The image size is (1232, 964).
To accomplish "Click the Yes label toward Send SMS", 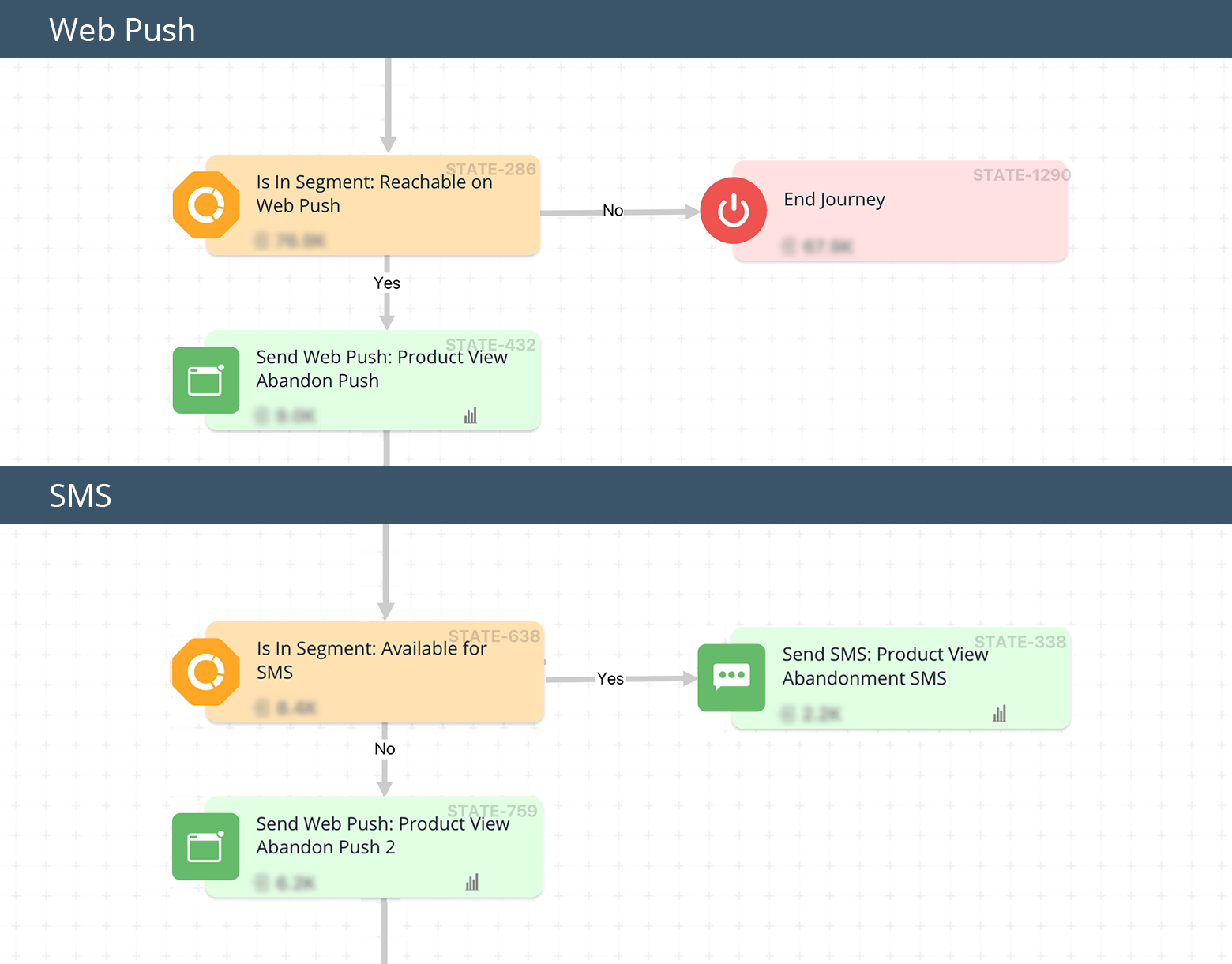I will pos(610,679).
